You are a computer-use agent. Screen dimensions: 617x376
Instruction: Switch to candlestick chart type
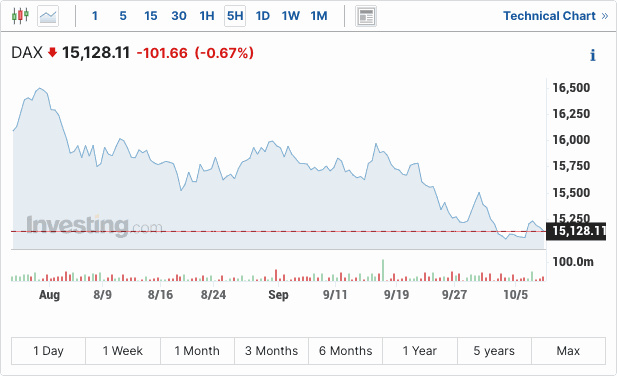(20, 16)
